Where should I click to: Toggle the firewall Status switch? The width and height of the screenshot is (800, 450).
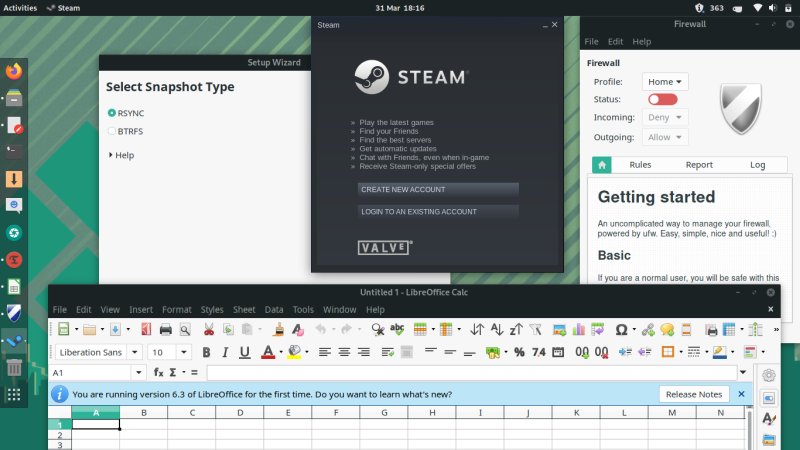pos(662,99)
